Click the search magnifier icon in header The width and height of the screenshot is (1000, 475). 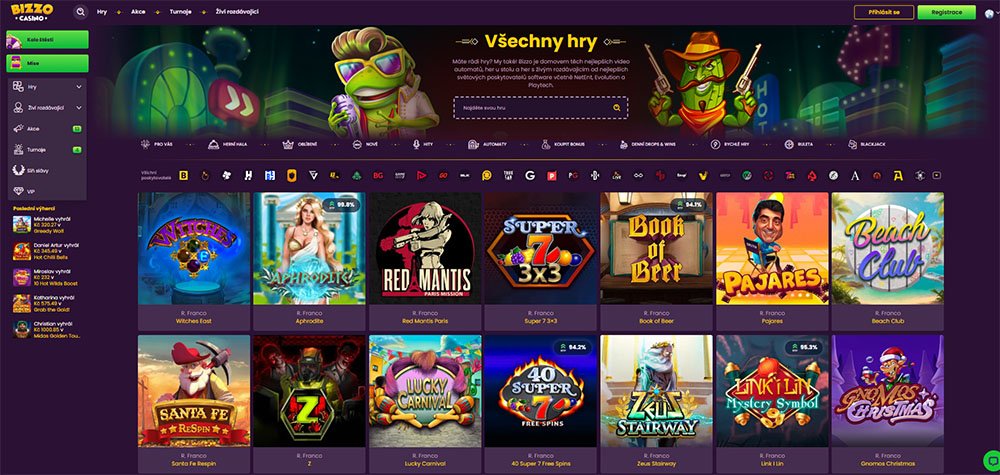80,11
